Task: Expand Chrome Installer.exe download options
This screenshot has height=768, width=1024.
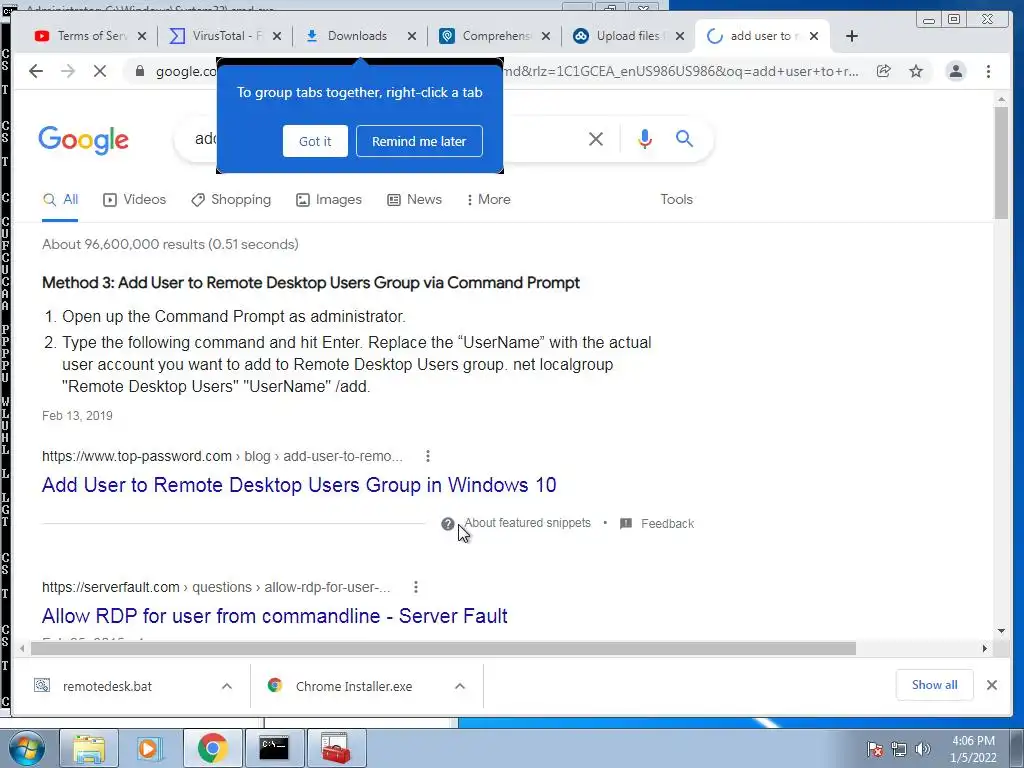Action: click(x=460, y=686)
